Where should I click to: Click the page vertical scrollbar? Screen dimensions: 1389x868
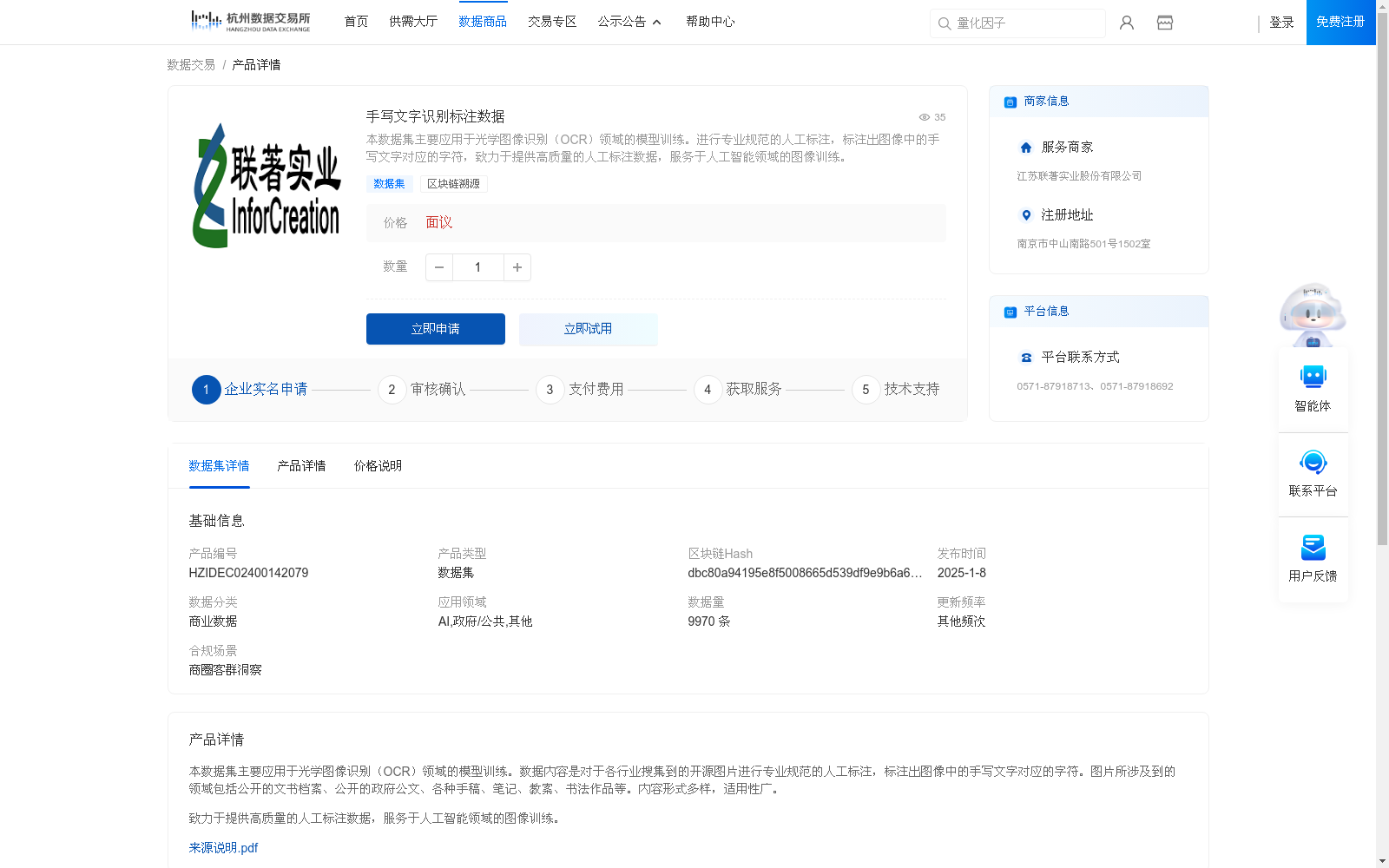click(1382, 278)
